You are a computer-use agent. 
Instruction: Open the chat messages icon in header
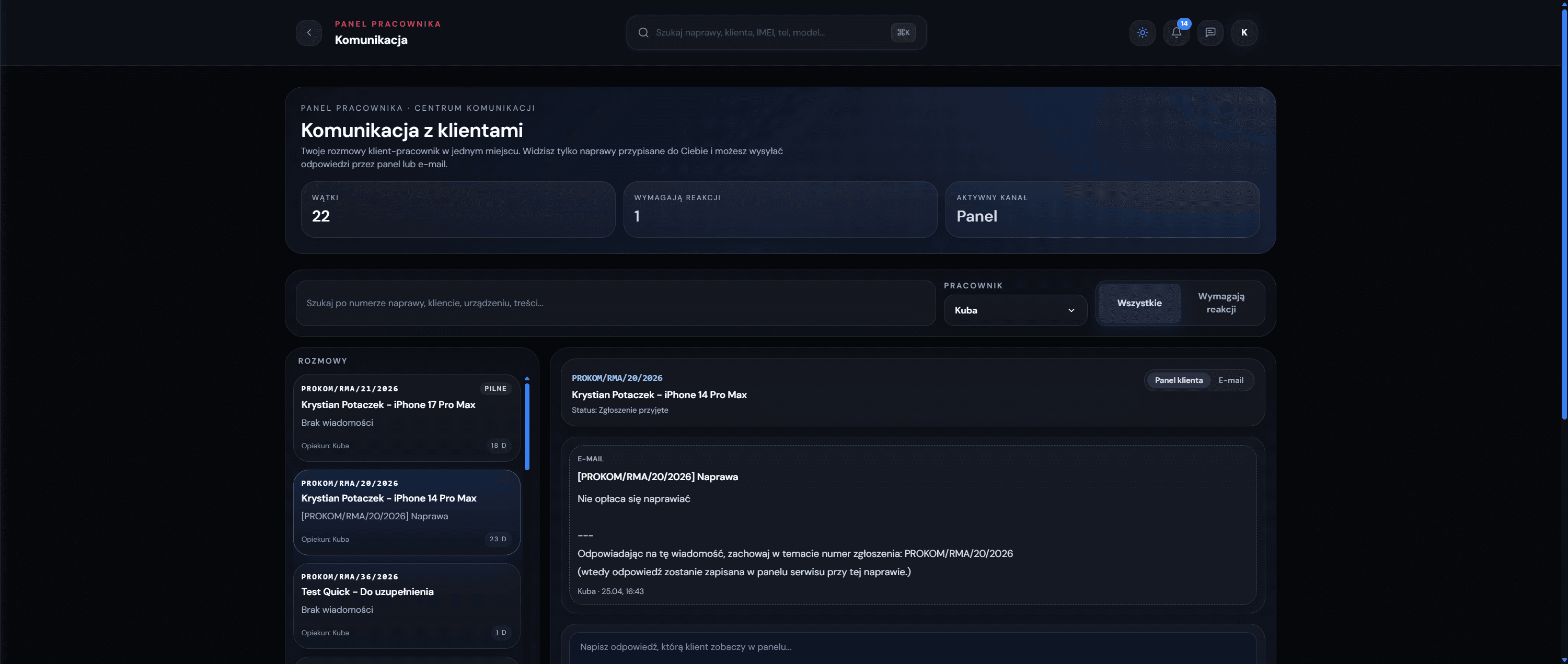1210,33
